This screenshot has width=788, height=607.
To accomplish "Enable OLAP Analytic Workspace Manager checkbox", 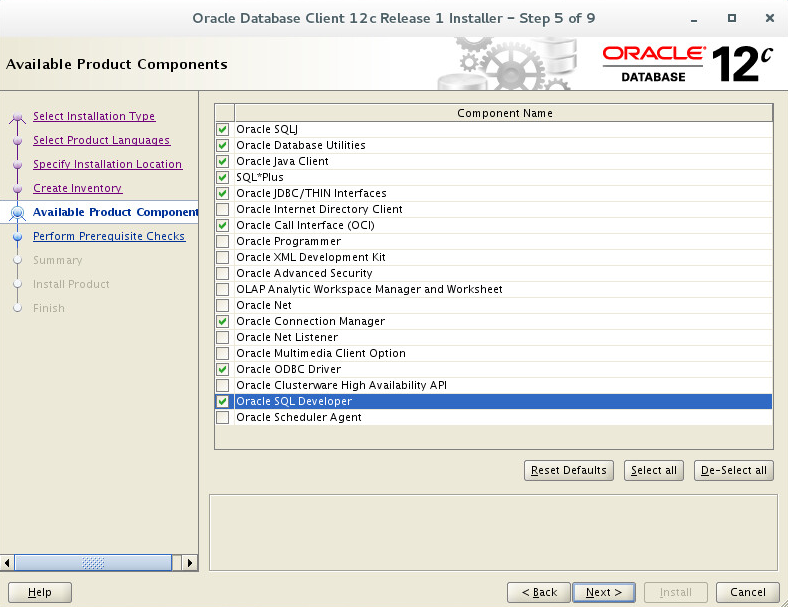I will [x=223, y=289].
